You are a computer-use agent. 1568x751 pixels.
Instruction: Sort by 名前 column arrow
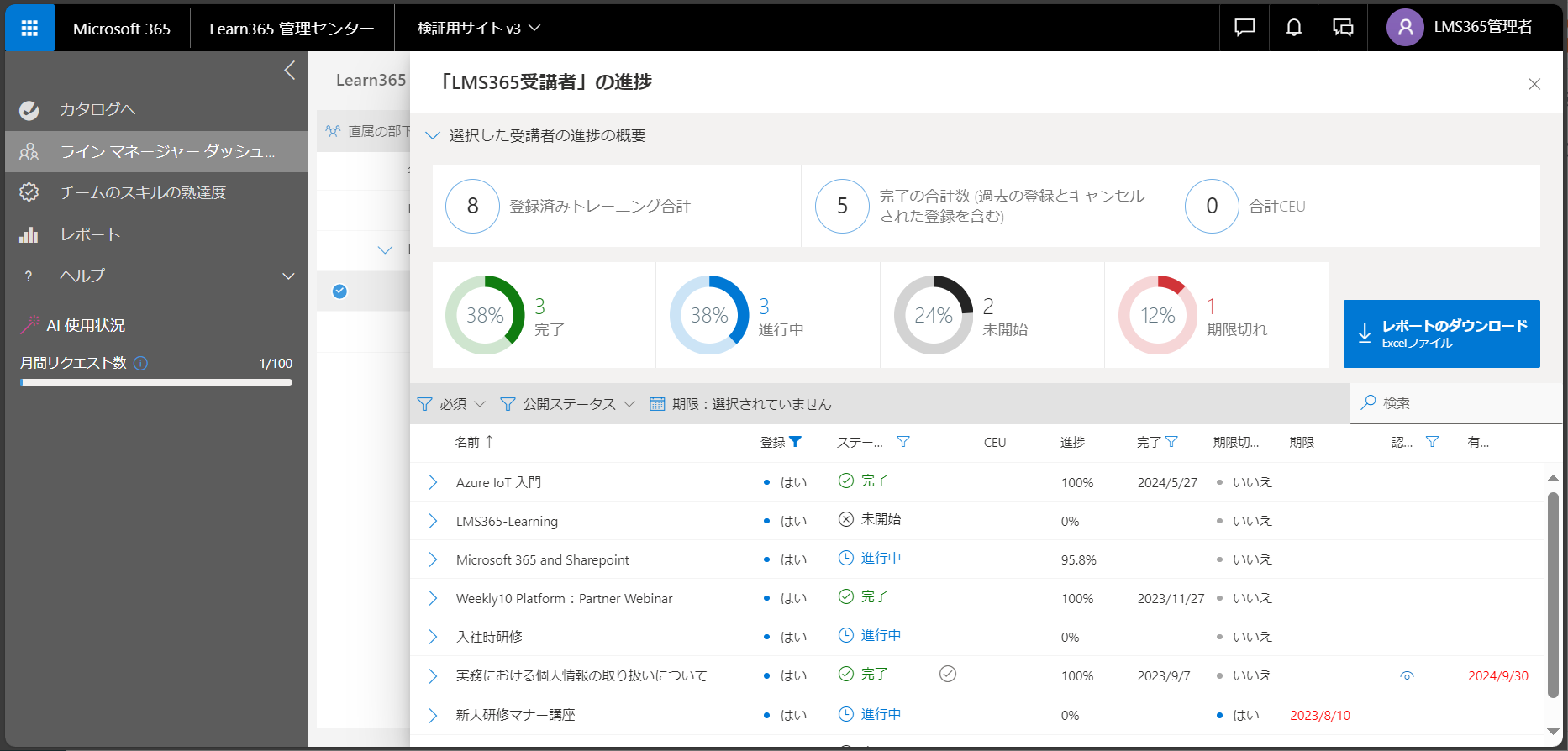(489, 441)
